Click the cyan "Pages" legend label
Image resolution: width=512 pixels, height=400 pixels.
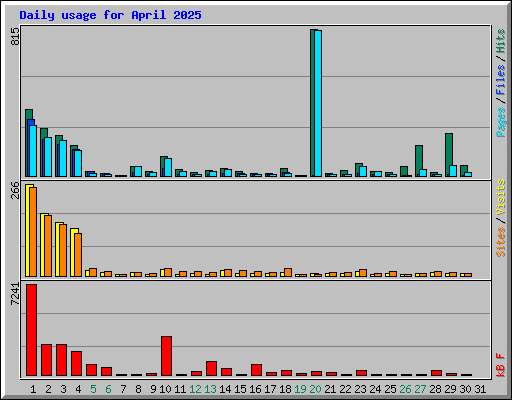(x=500, y=122)
